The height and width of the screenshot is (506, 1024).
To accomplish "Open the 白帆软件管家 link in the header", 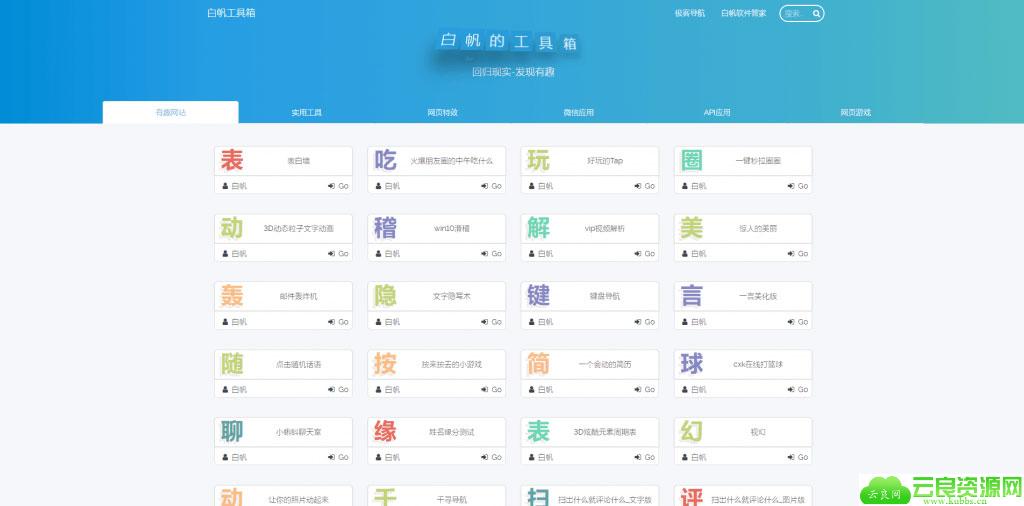I will click(743, 13).
